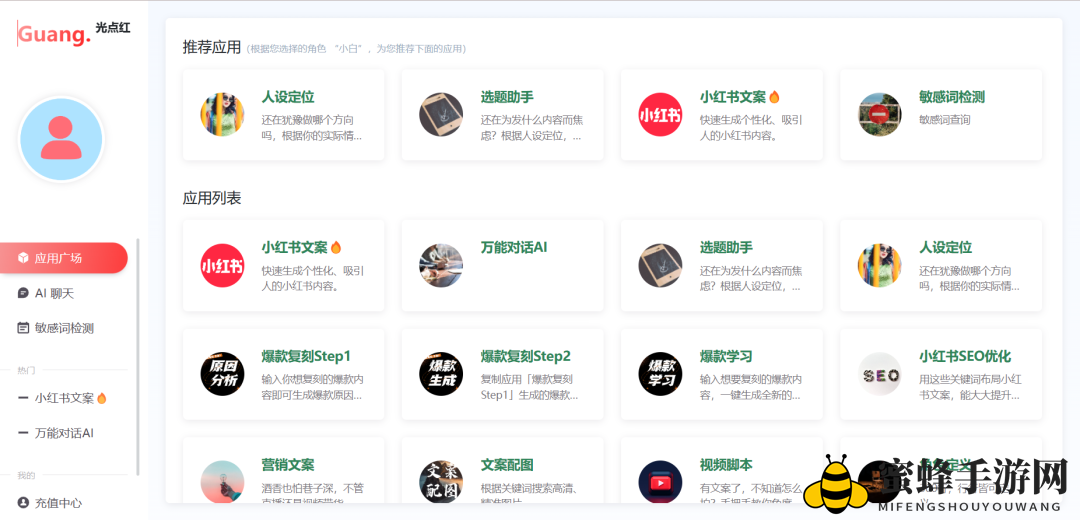Open 充值中心 in the sidebar
The width and height of the screenshot is (1080, 520).
(59, 503)
